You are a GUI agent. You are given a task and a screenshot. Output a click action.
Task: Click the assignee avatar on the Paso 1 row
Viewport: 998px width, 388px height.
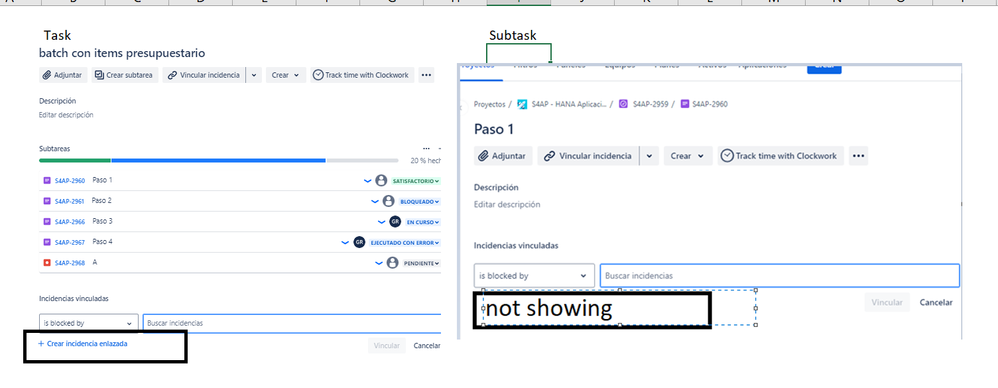[381, 181]
